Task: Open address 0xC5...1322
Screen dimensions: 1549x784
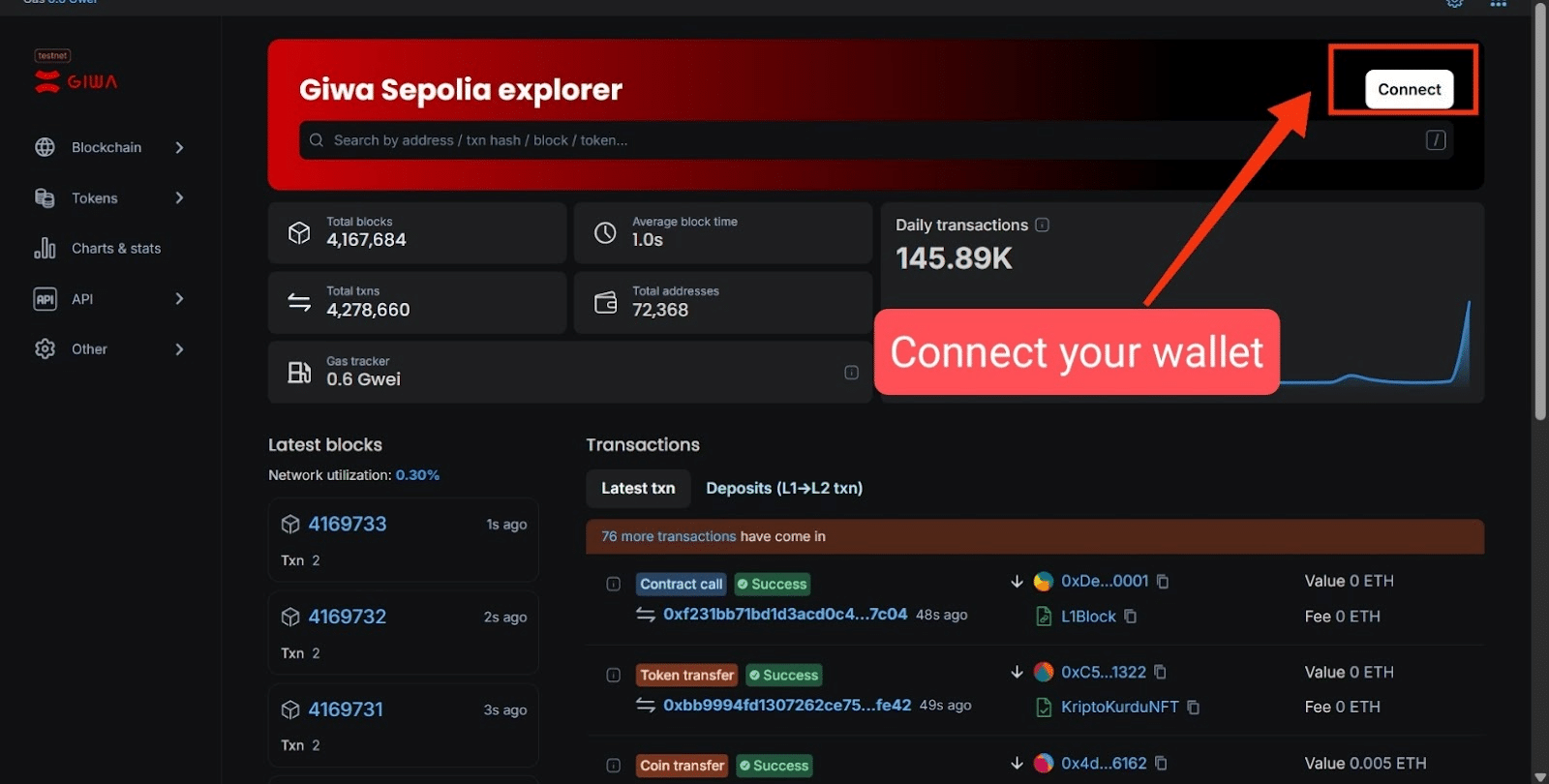Action: point(1104,672)
